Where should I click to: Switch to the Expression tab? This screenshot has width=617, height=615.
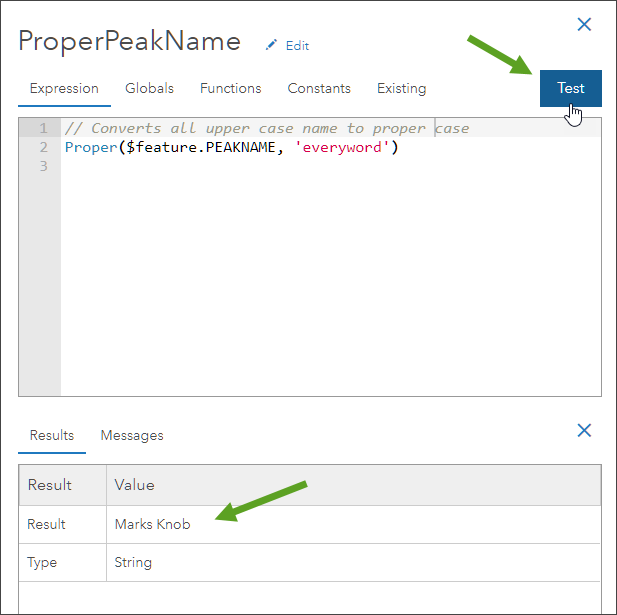(x=64, y=88)
